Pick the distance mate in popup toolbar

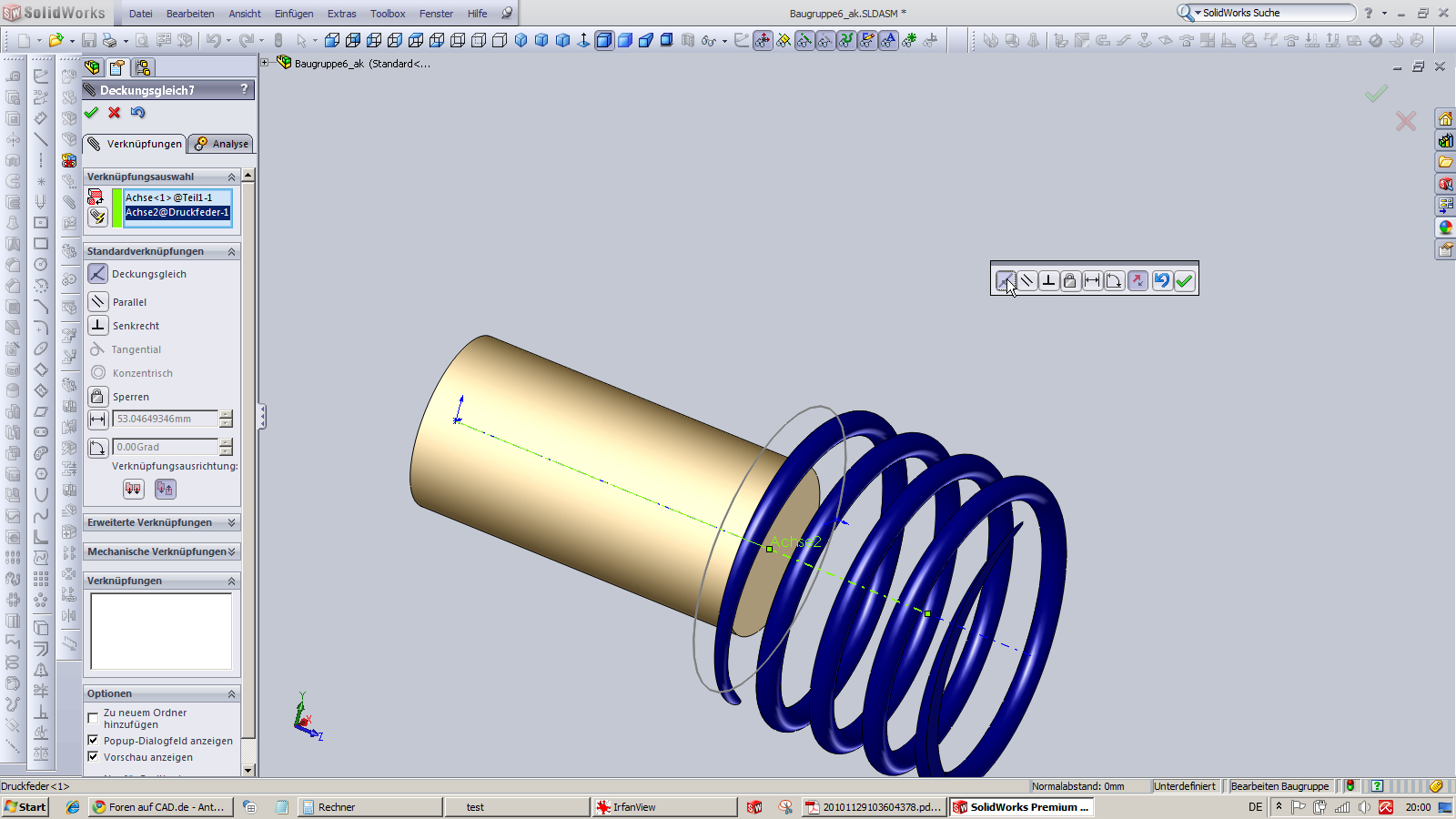[x=1093, y=281]
